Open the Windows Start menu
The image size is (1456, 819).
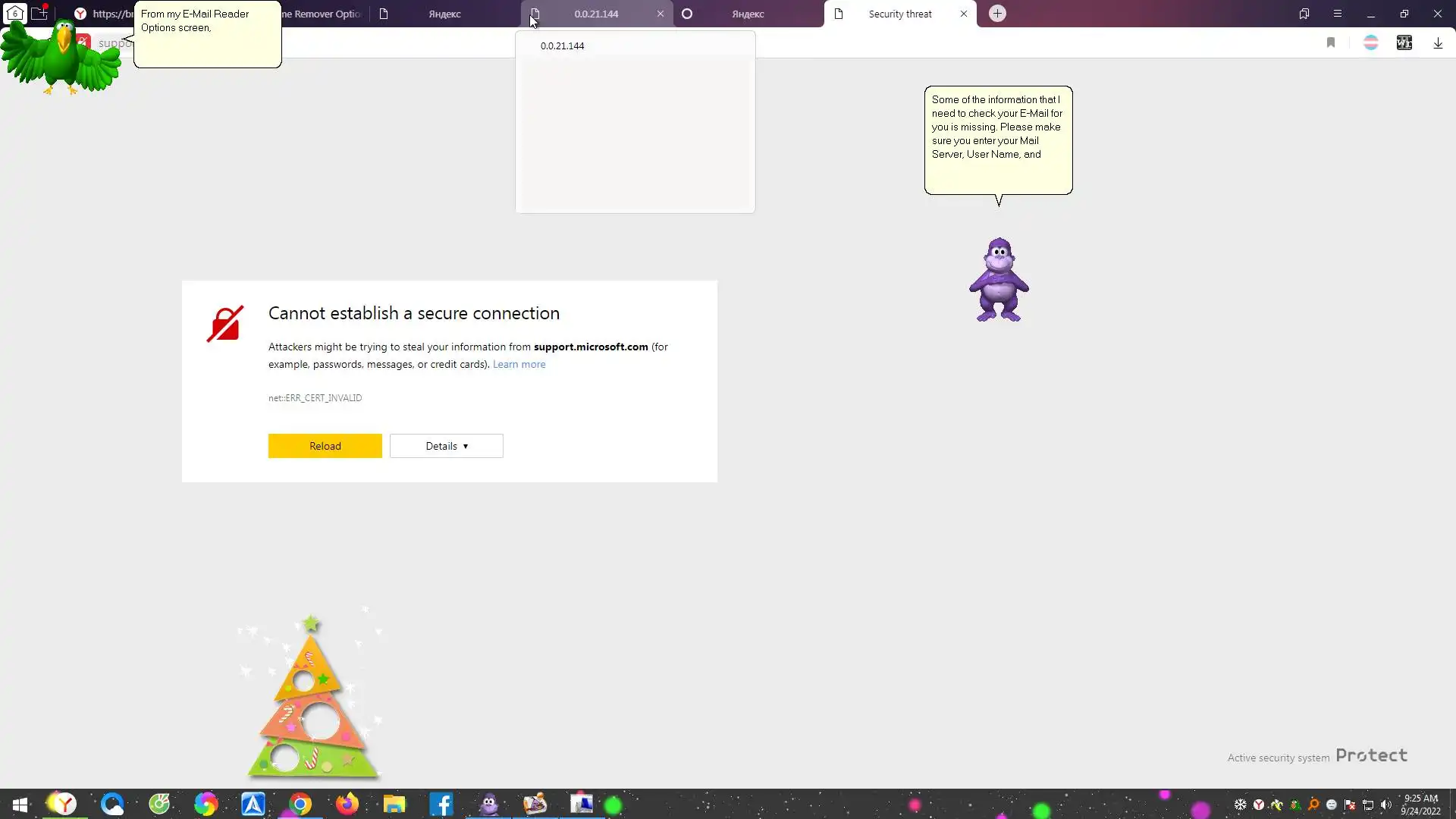[x=20, y=804]
